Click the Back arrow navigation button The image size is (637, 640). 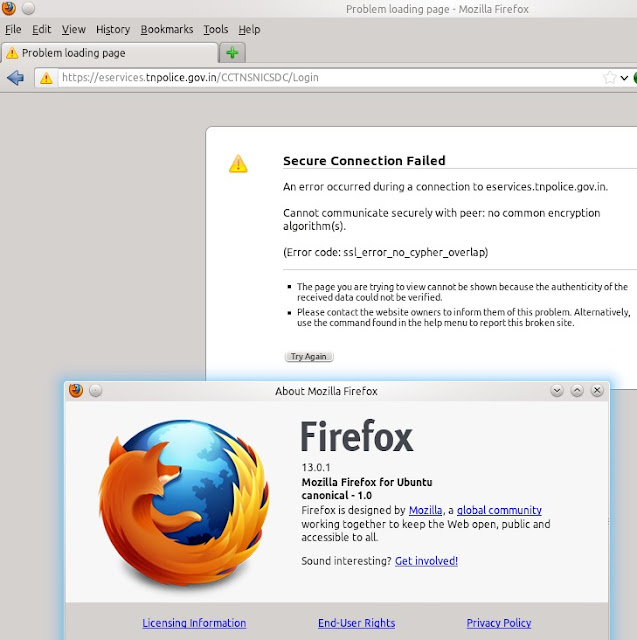tap(16, 77)
